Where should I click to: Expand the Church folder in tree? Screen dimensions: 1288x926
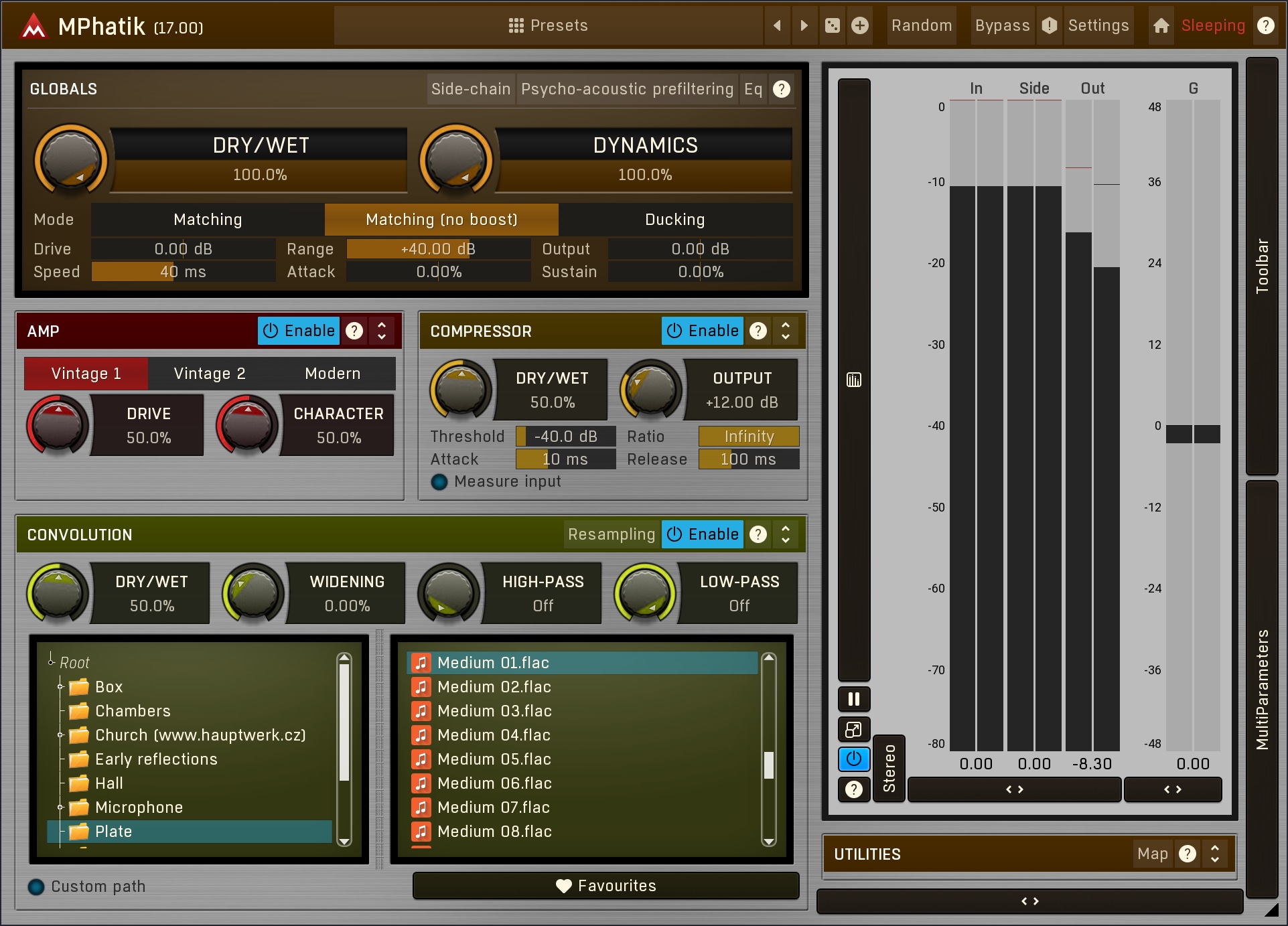click(60, 735)
